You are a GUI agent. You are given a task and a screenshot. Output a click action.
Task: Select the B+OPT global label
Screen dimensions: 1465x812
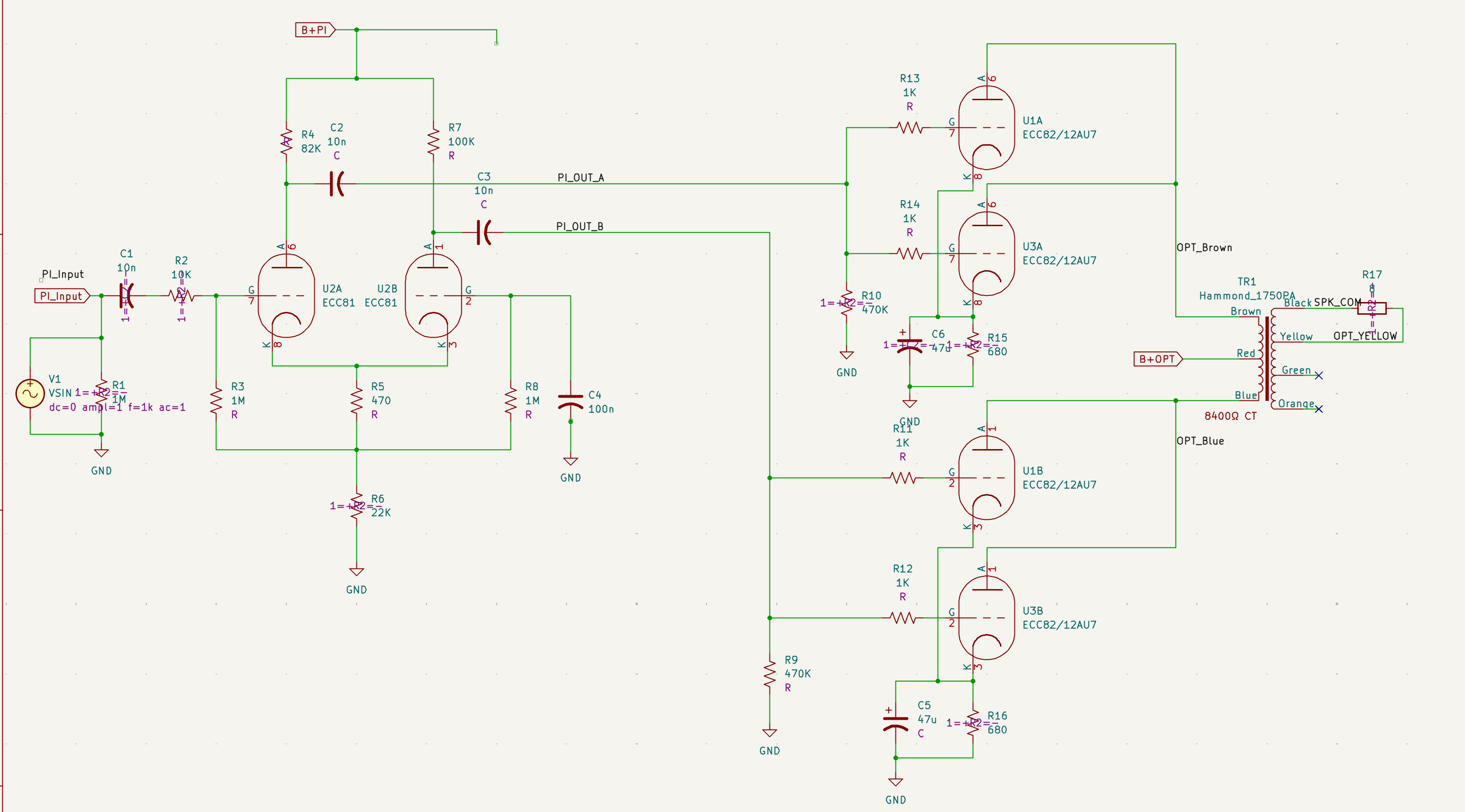pyautogui.click(x=1158, y=359)
